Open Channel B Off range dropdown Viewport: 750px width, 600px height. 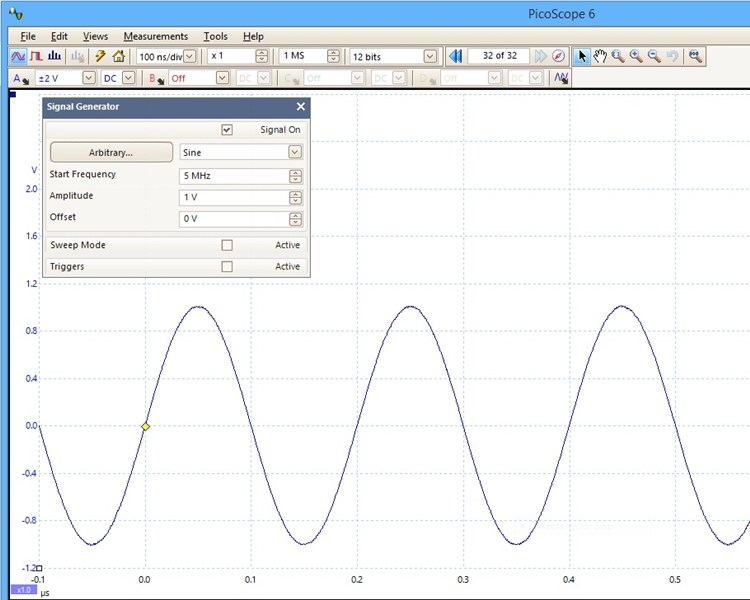coord(222,78)
